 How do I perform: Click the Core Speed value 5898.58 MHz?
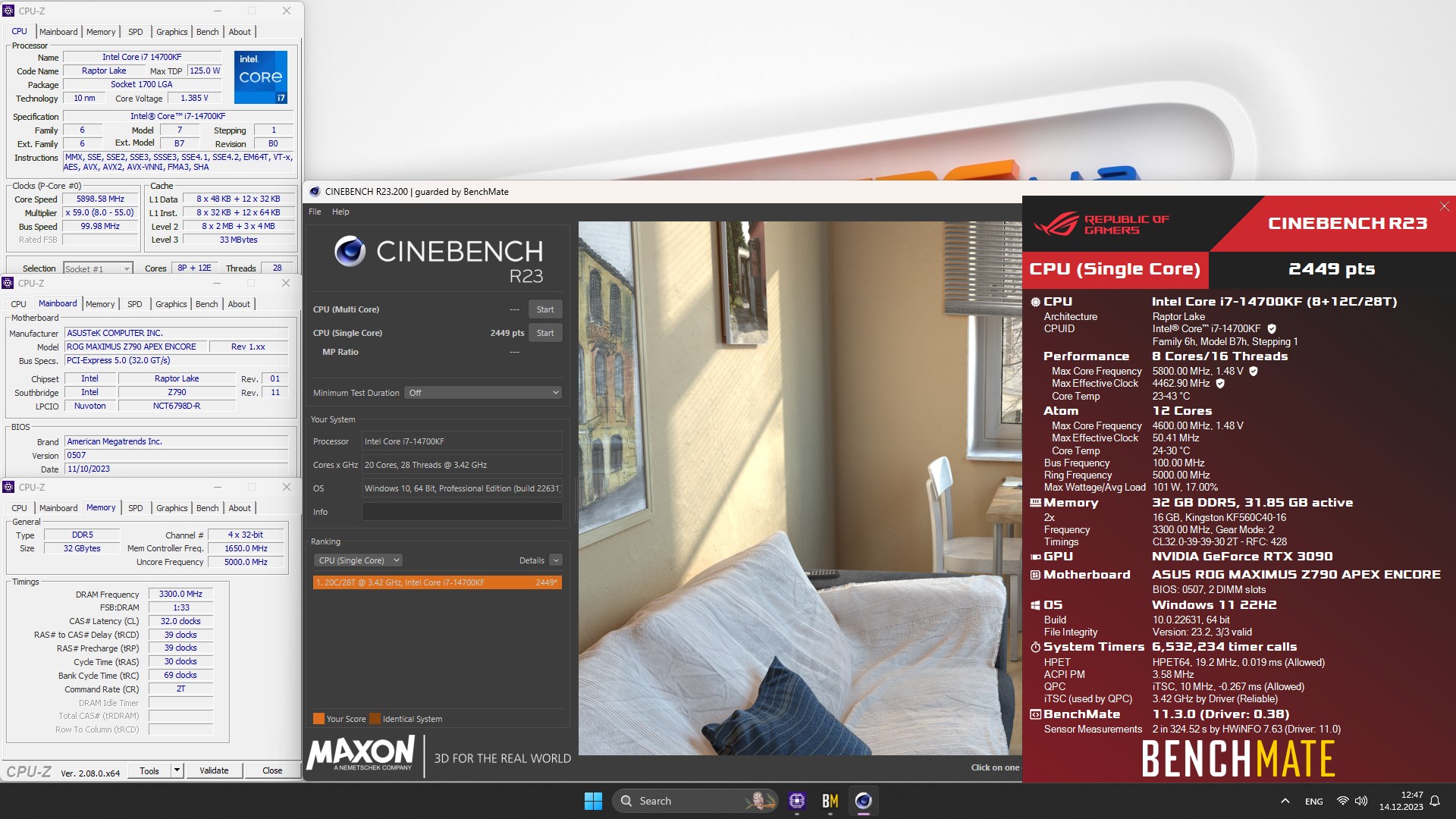(100, 199)
